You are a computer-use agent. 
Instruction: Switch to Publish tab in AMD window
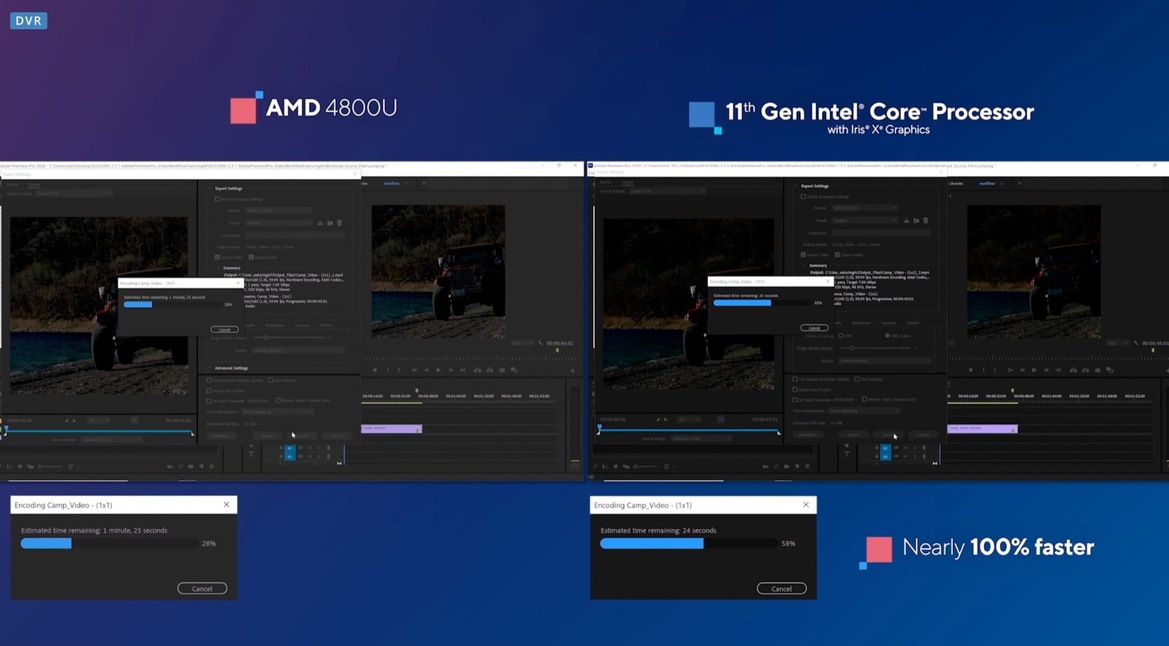pos(327,325)
